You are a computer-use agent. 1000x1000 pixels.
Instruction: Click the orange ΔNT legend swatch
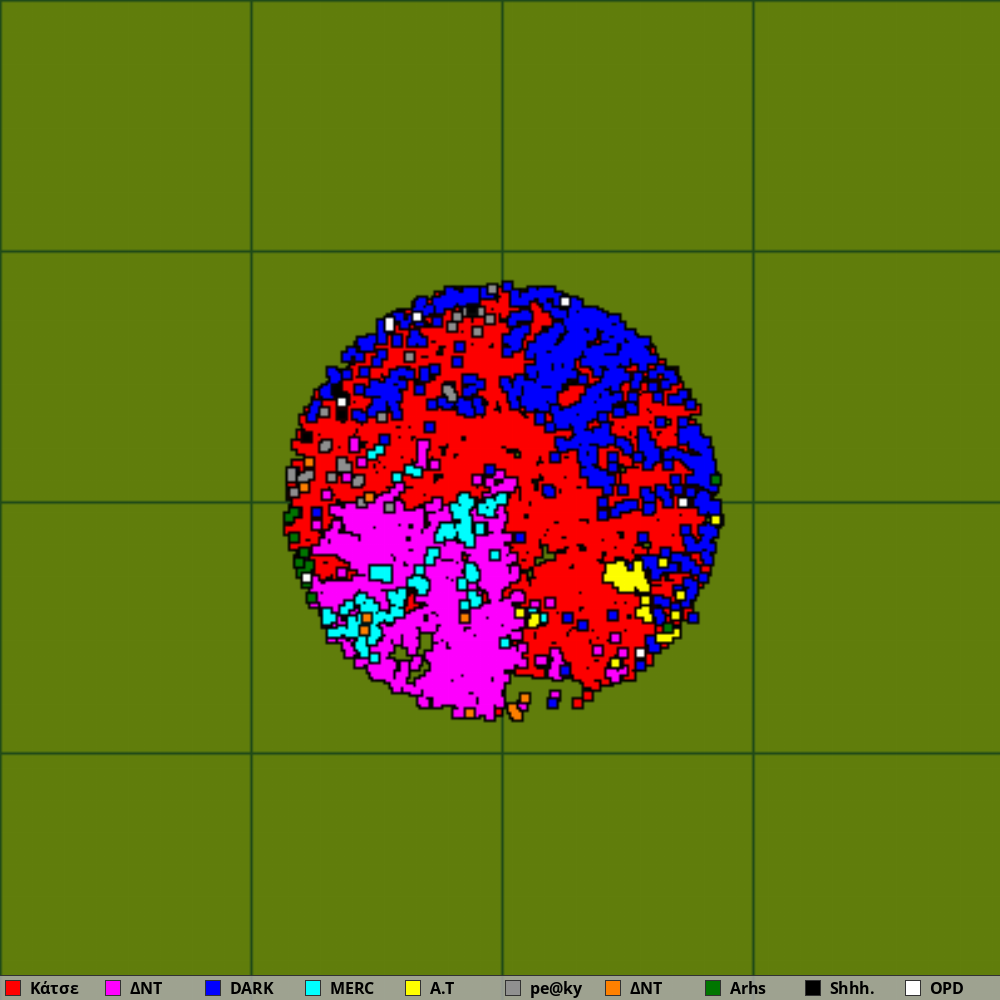tap(613, 988)
